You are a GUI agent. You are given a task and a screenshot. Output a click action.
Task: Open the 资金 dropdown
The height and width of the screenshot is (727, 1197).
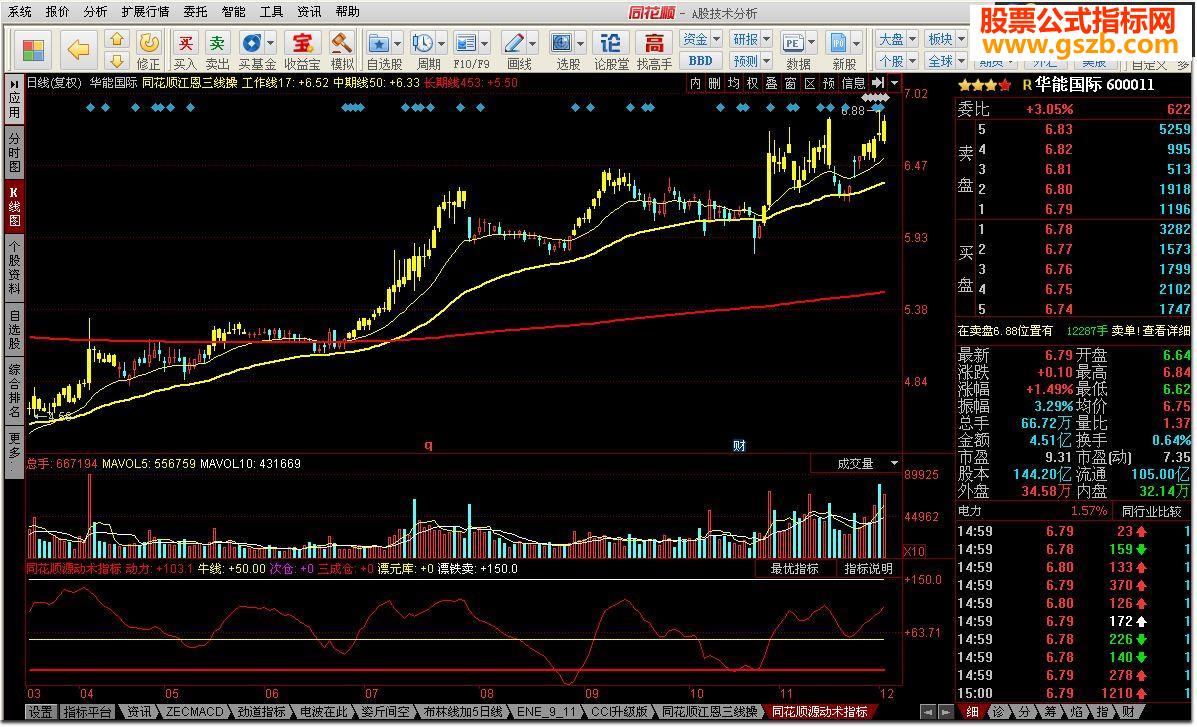pyautogui.click(x=701, y=39)
